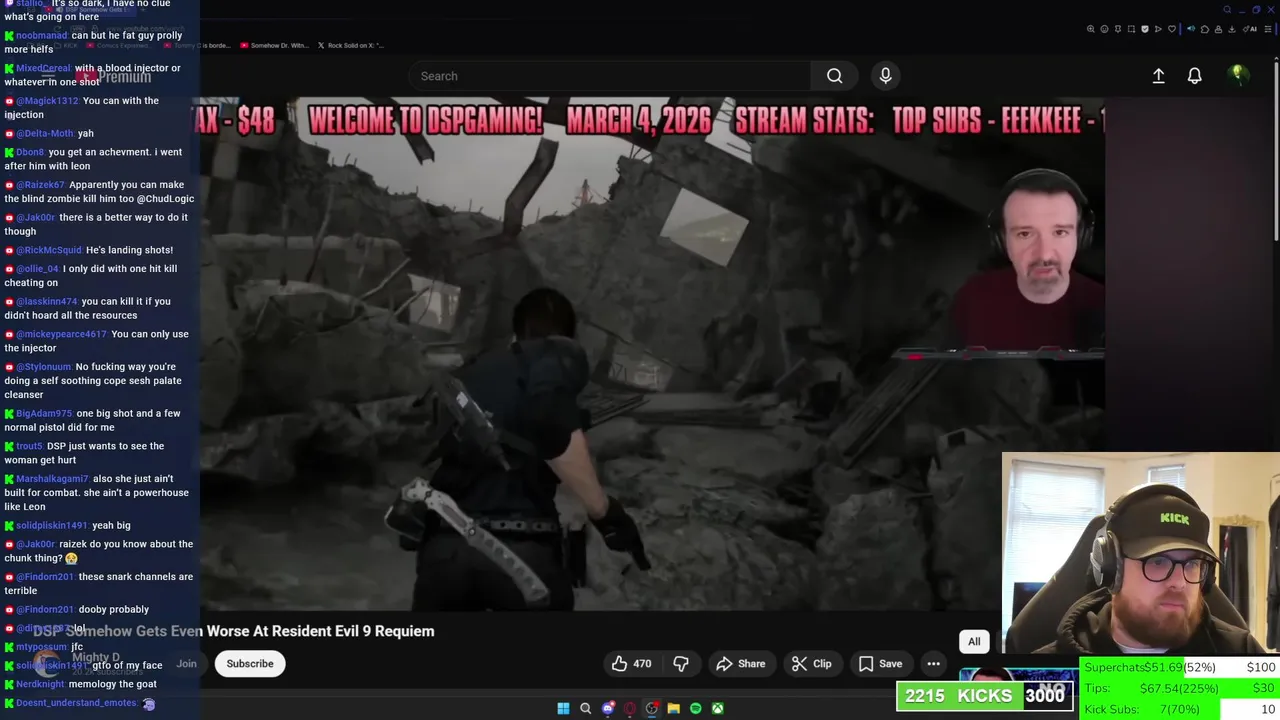The image size is (1280, 720).
Task: Open the YouTube account avatar menu
Action: coord(1238,75)
